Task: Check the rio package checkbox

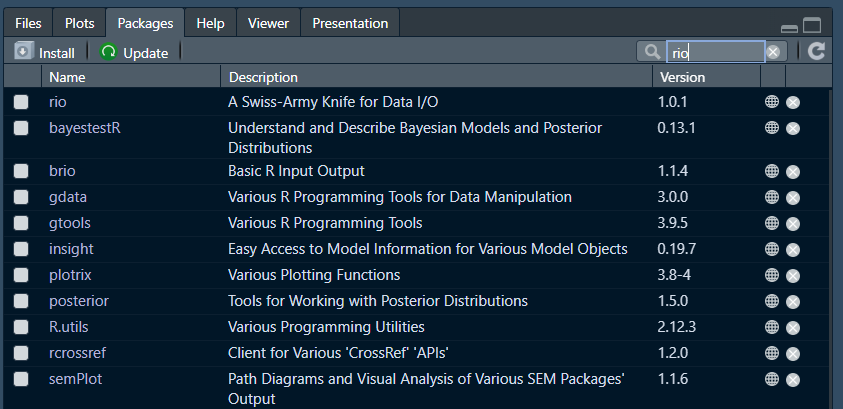Action: click(x=21, y=101)
